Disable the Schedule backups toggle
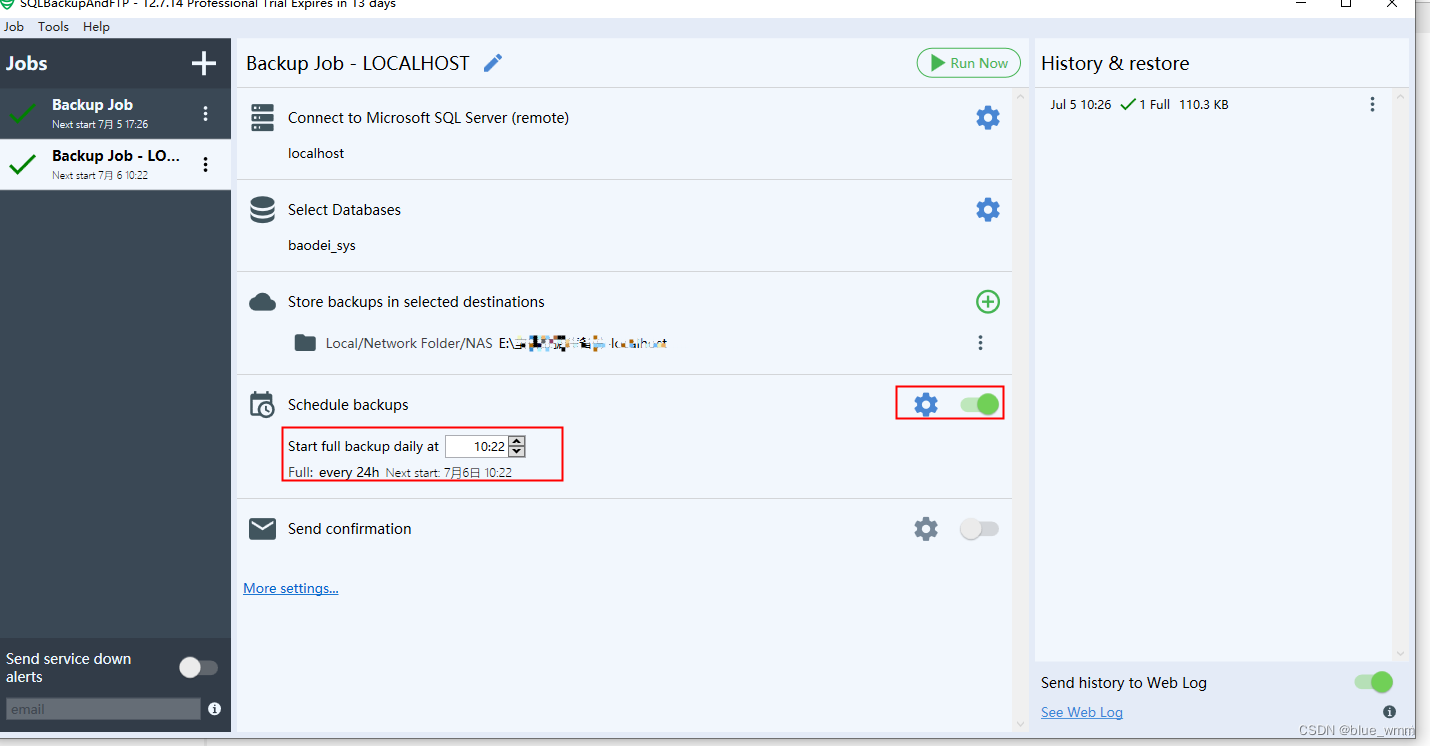The width and height of the screenshot is (1430, 746). (x=980, y=405)
